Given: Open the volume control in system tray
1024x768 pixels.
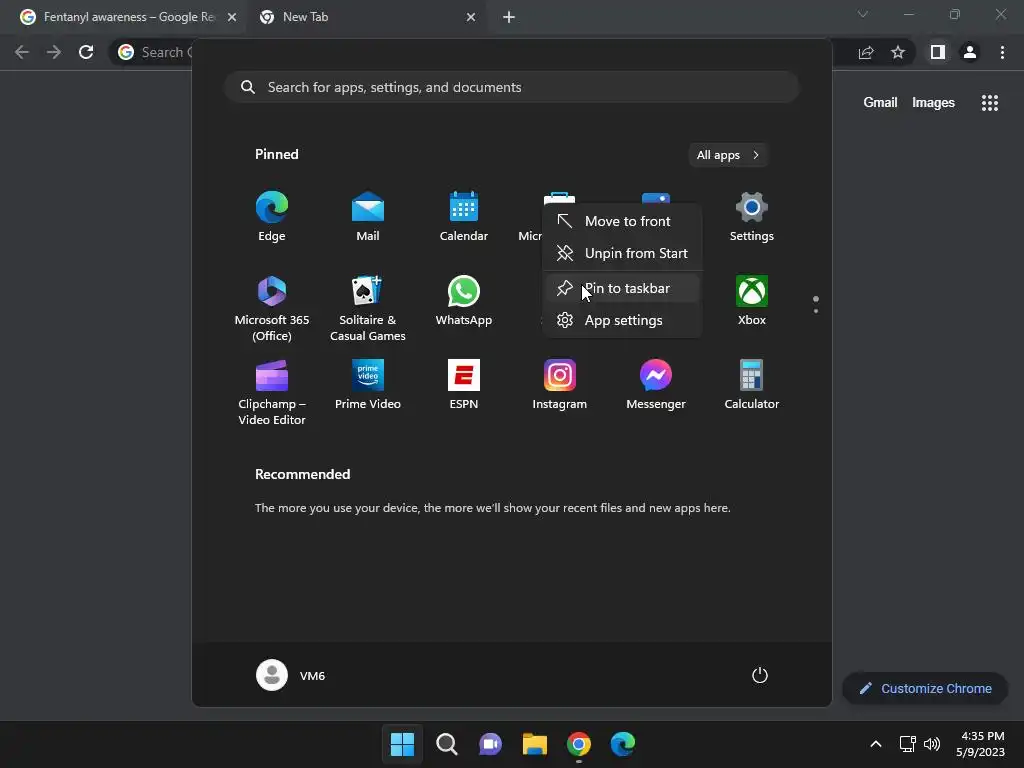Looking at the screenshot, I should [x=932, y=744].
